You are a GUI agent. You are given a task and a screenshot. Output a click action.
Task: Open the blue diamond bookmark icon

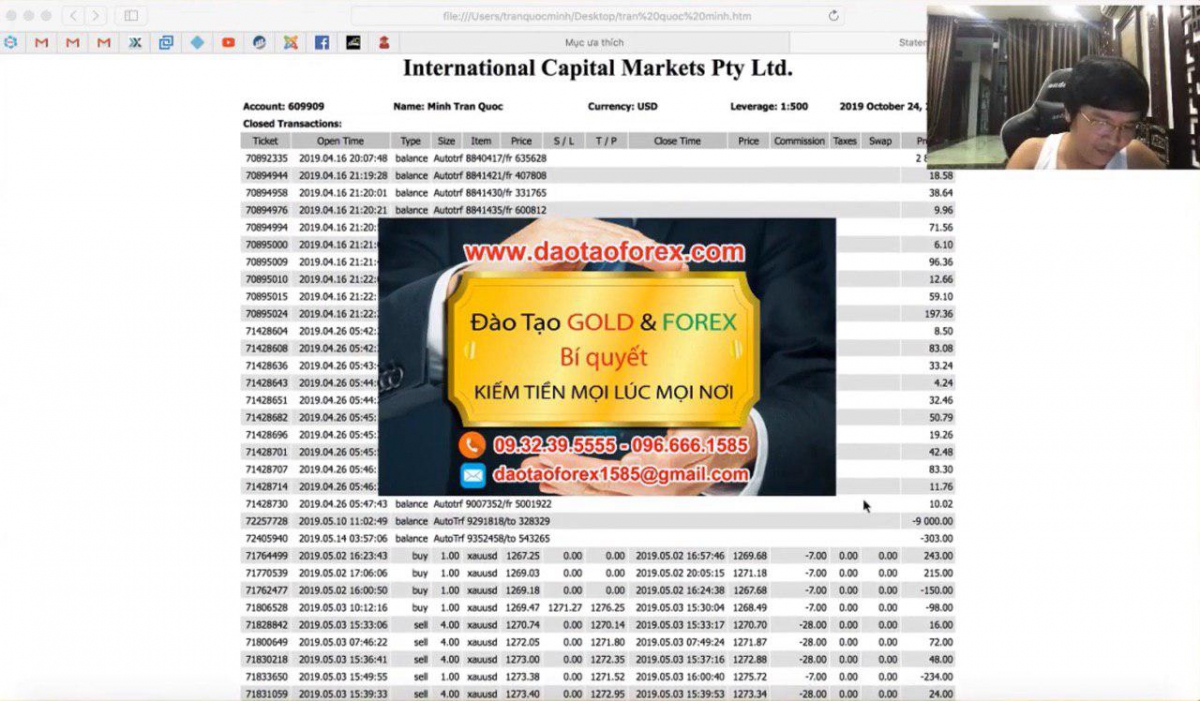click(197, 43)
